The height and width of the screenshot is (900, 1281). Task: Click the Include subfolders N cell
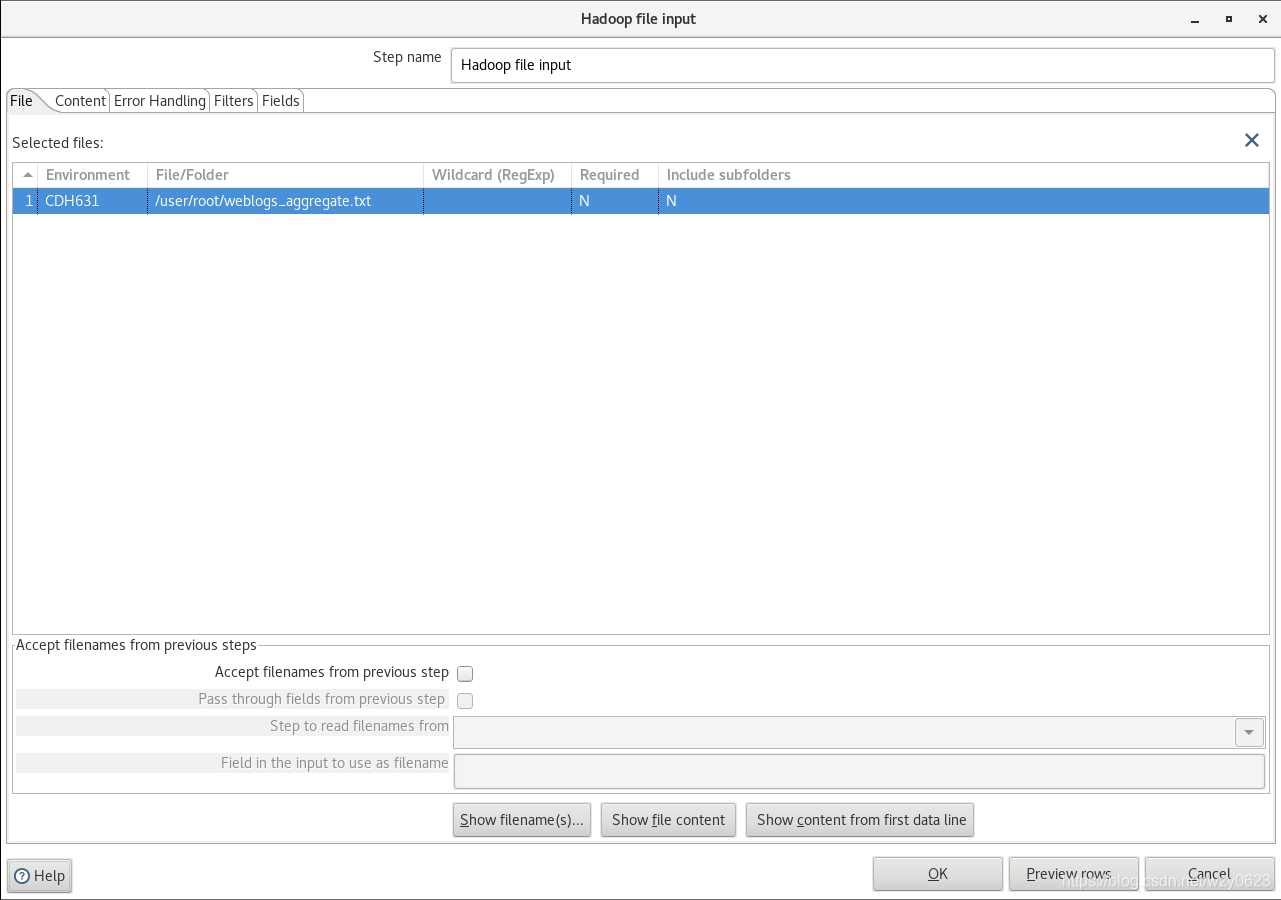(964, 201)
